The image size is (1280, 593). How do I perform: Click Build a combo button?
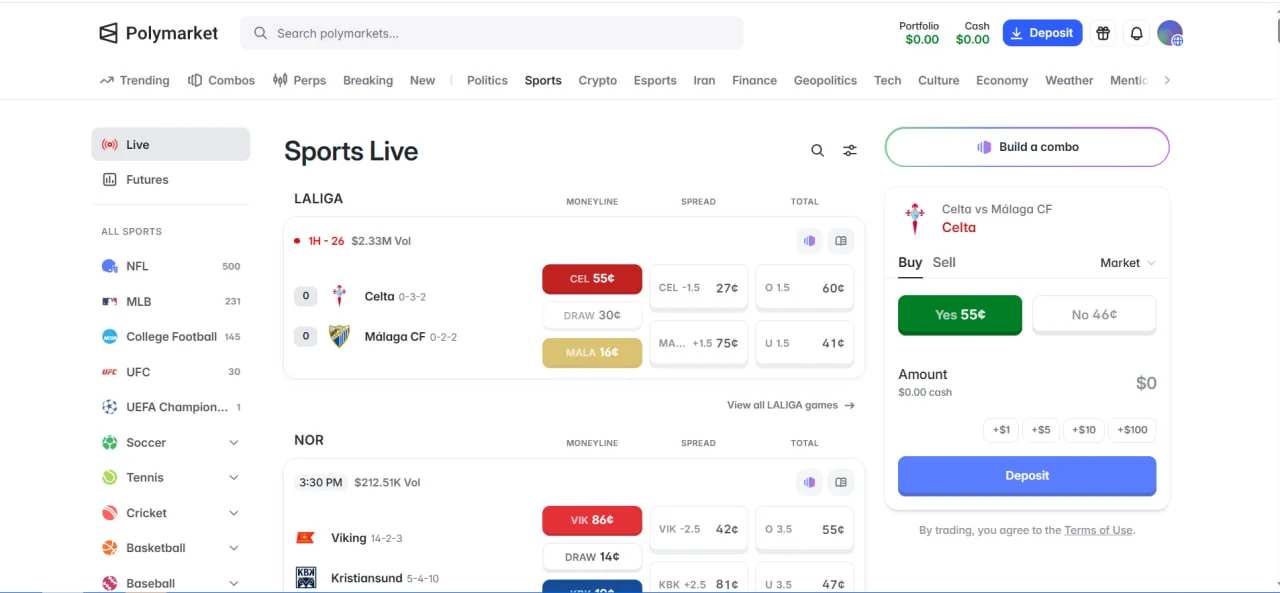pos(1027,147)
